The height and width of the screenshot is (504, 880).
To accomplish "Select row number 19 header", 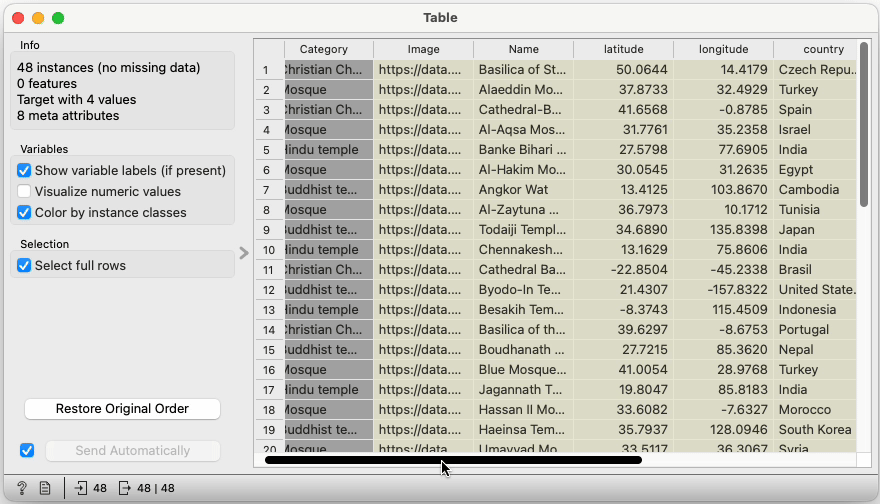I will click(x=269, y=430).
